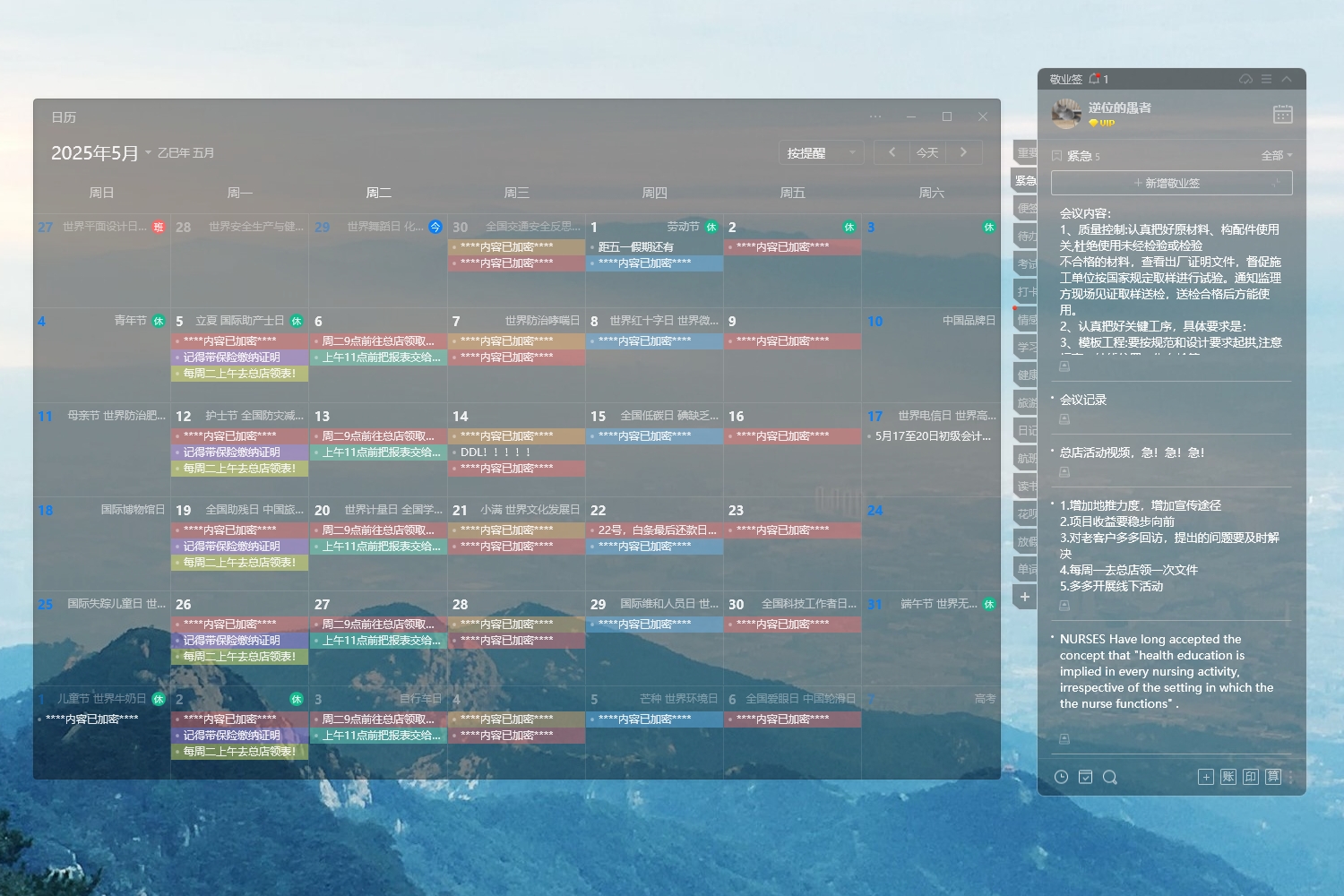The image size is (1344, 896).
Task: Select the 重要 category tab
Action: tap(1026, 153)
